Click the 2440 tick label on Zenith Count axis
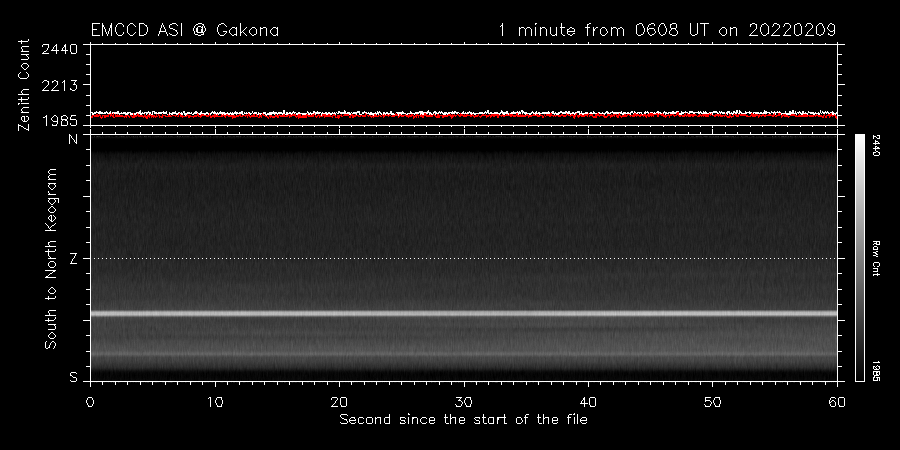This screenshot has width=900, height=450. pos(60,49)
